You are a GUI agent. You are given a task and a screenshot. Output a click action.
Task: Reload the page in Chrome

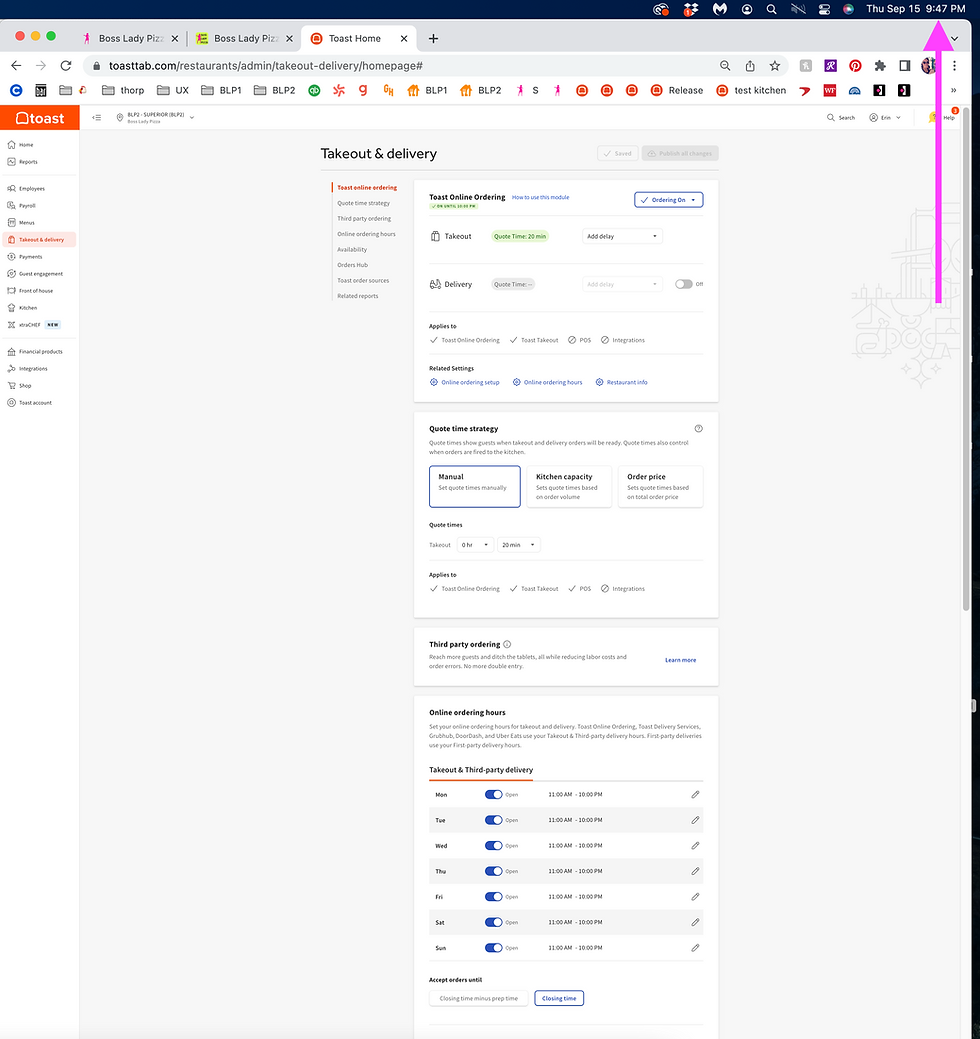click(66, 66)
